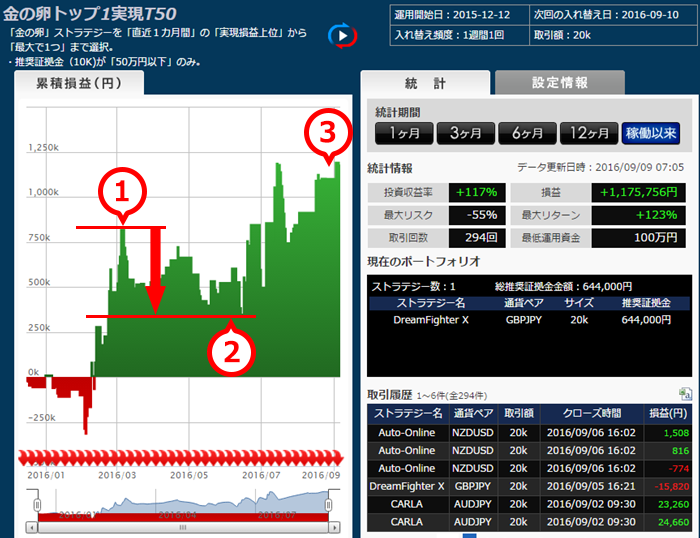Click the circled number 3 annotation marker
The image size is (700, 538).
click(326, 132)
